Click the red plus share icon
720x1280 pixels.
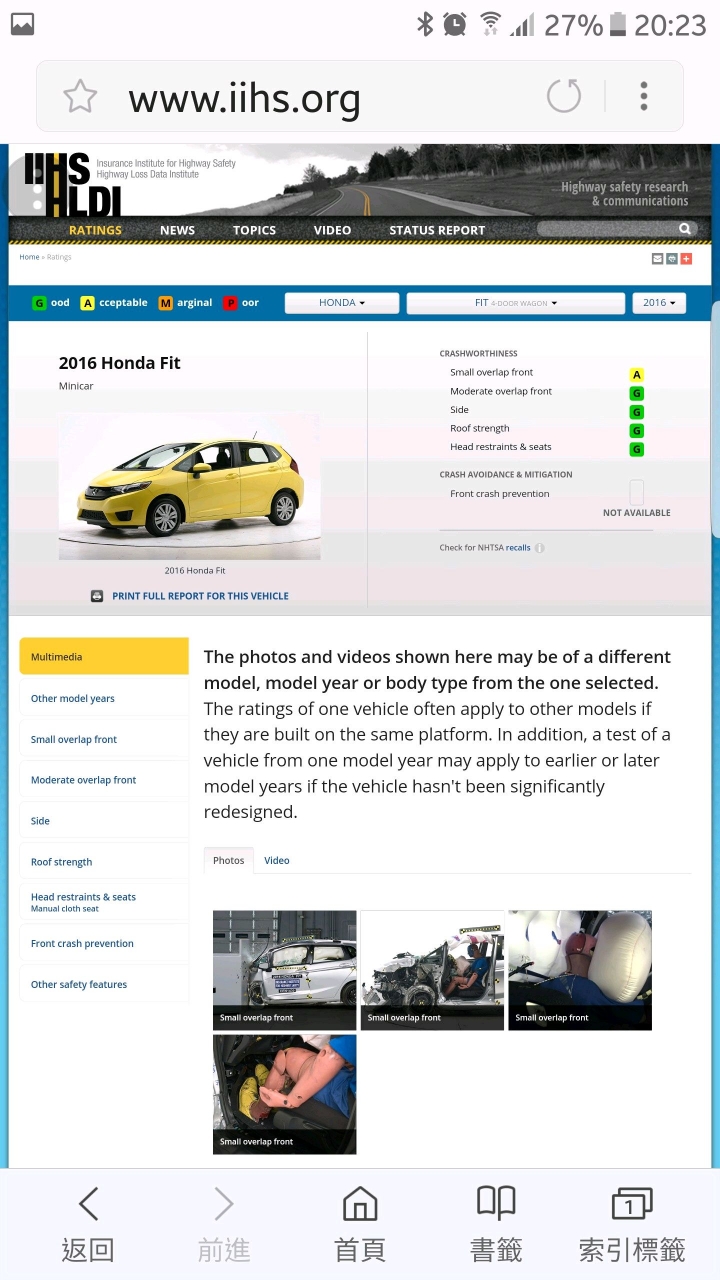click(686, 259)
